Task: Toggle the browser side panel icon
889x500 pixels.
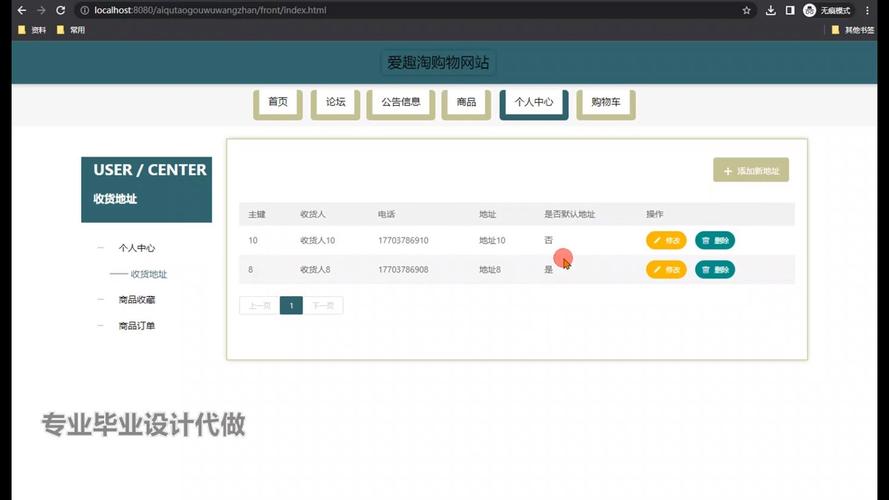Action: tap(790, 10)
